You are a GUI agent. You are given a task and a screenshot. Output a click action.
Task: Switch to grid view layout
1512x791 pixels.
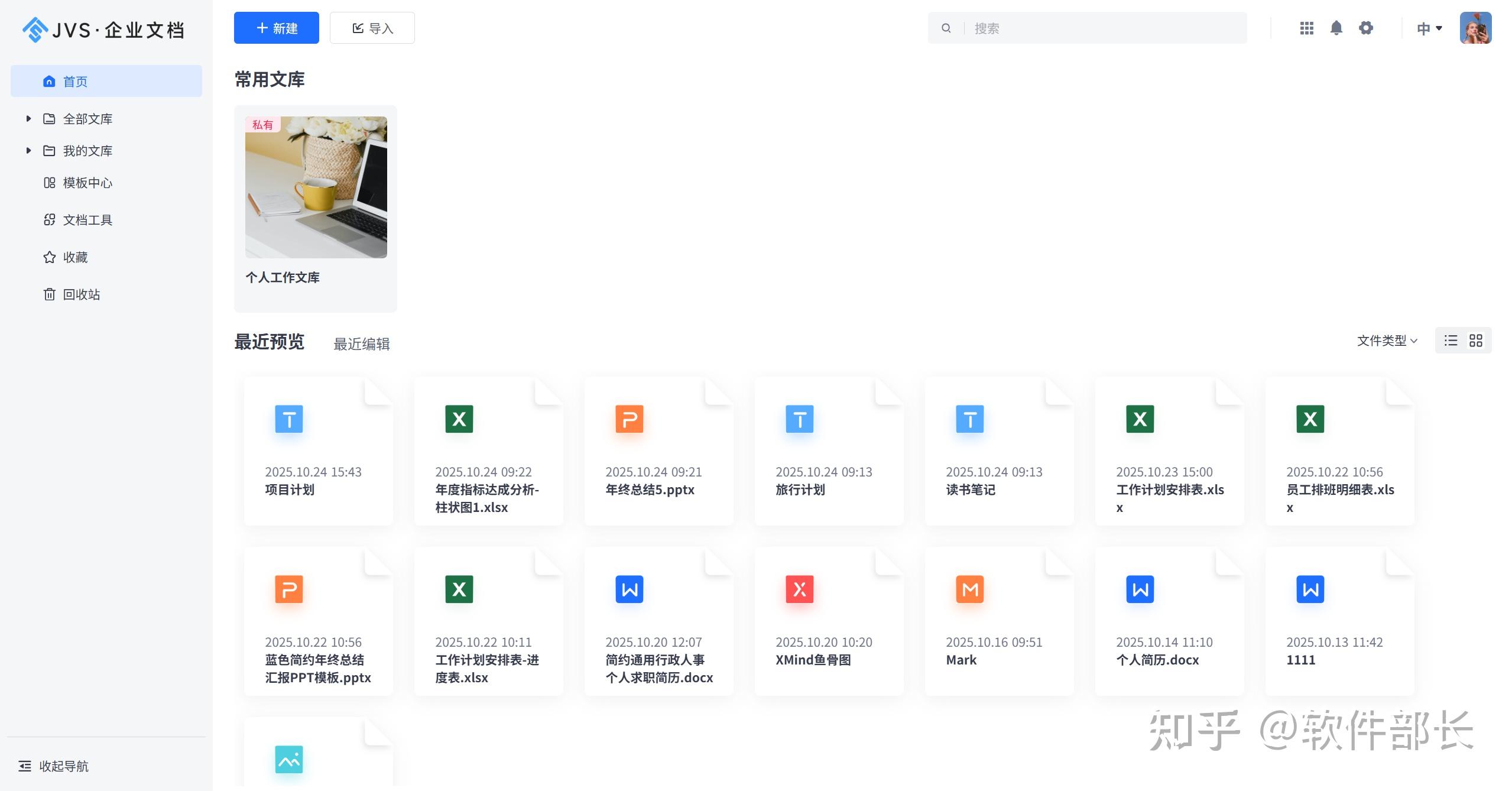click(x=1476, y=341)
